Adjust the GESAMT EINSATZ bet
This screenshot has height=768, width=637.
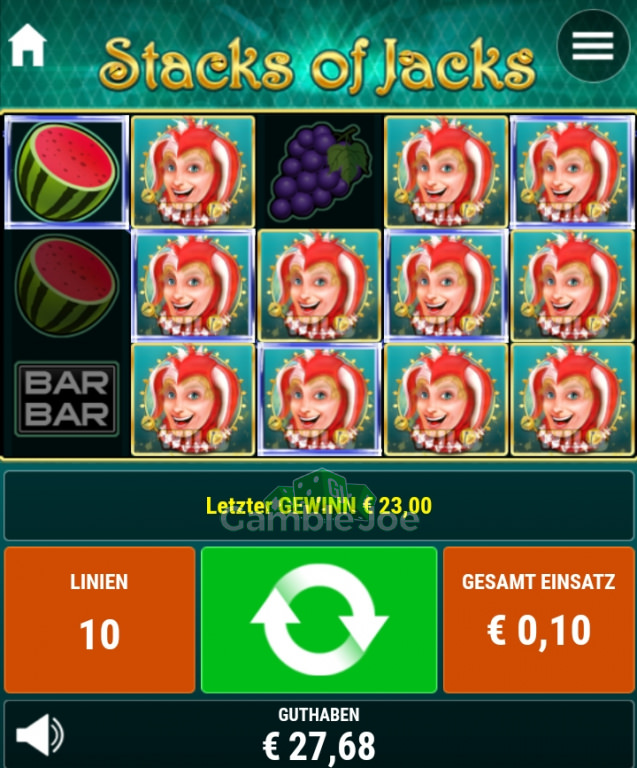coord(539,620)
